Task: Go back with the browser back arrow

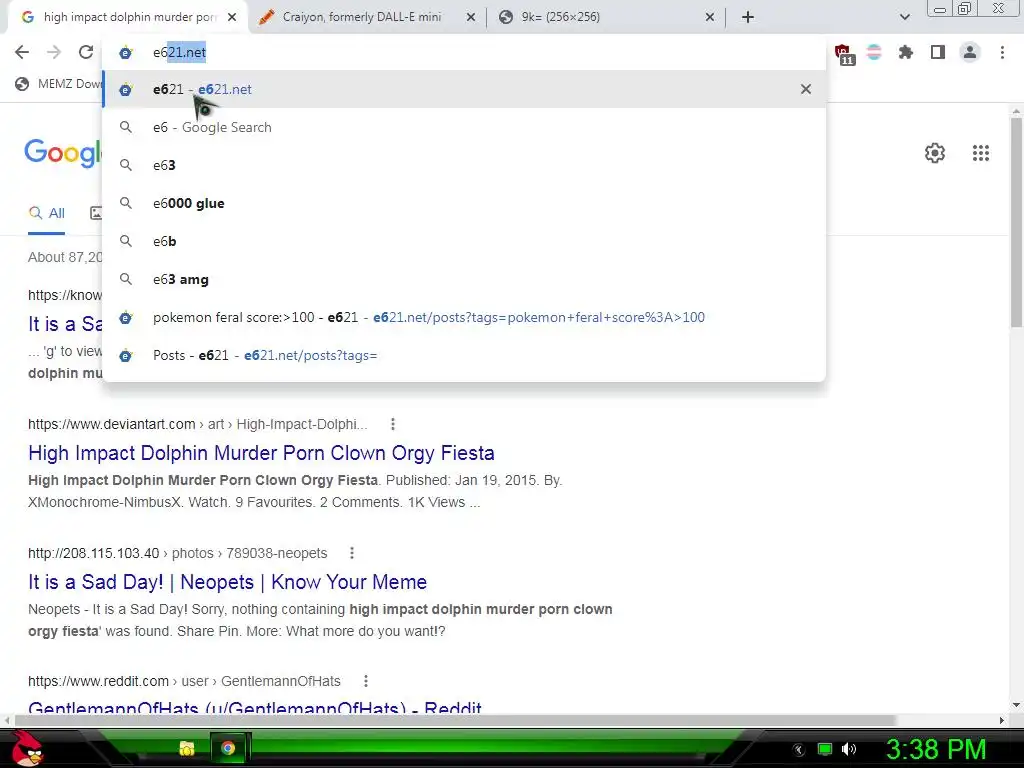Action: point(22,52)
